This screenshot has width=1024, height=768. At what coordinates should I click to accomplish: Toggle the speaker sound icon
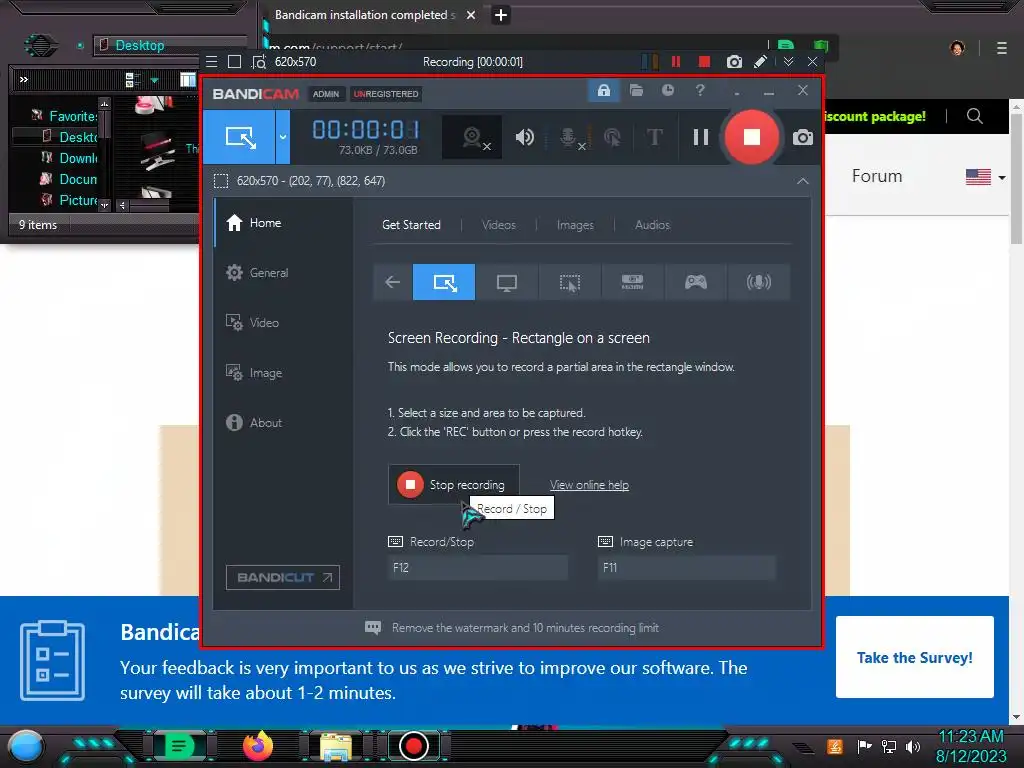(x=524, y=137)
